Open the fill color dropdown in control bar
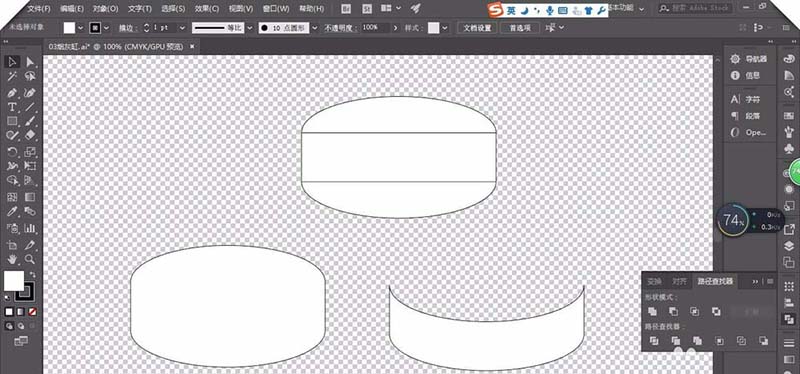The image size is (800, 374). pos(81,28)
